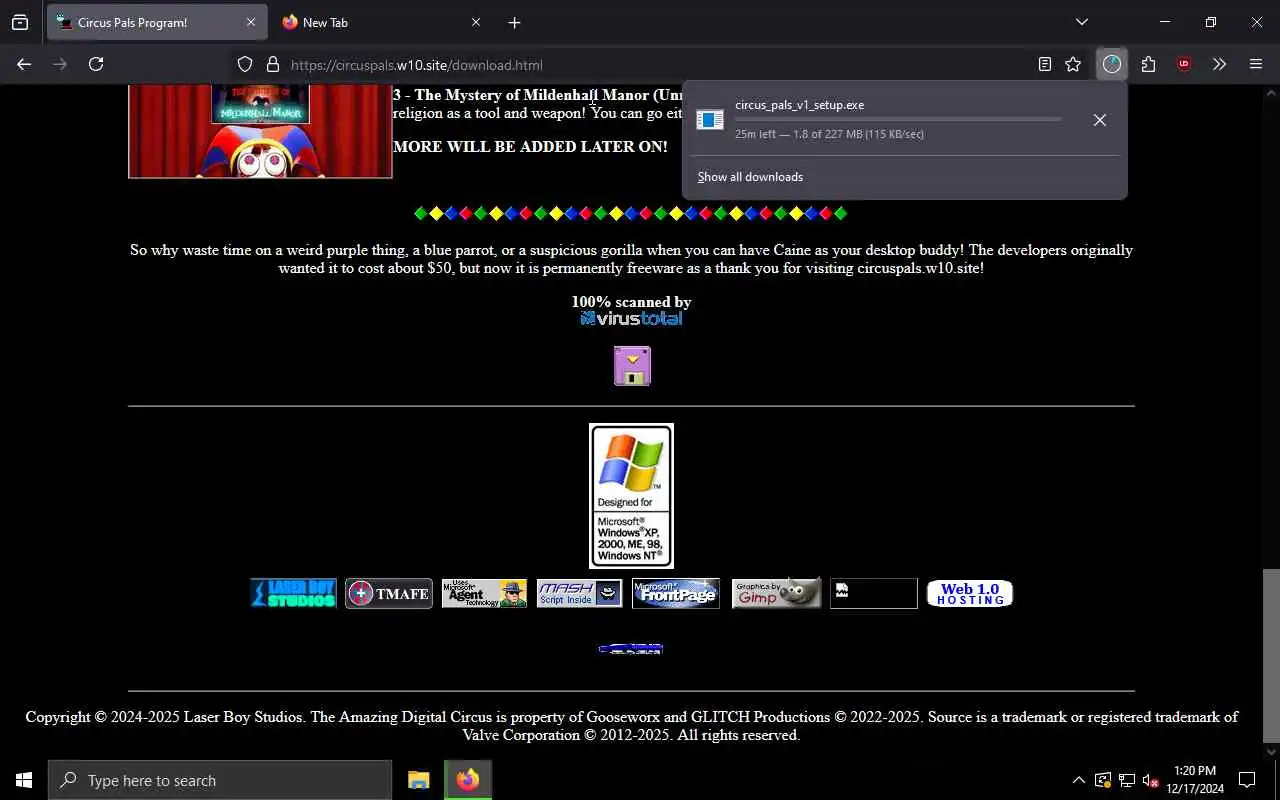Open the tracking protection shield icon

point(245,65)
